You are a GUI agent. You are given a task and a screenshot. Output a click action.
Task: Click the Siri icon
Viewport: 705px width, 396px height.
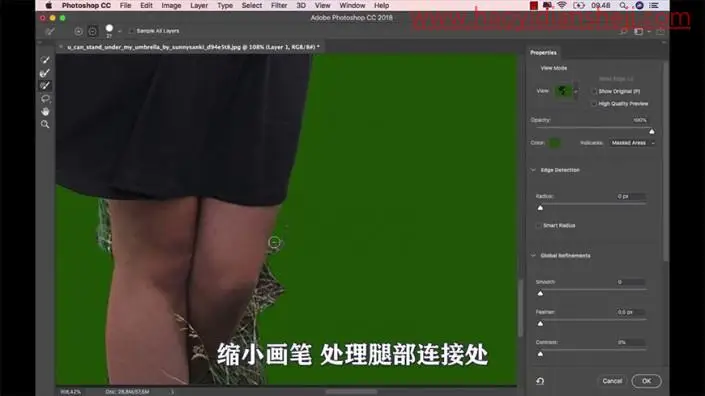[639, 5]
